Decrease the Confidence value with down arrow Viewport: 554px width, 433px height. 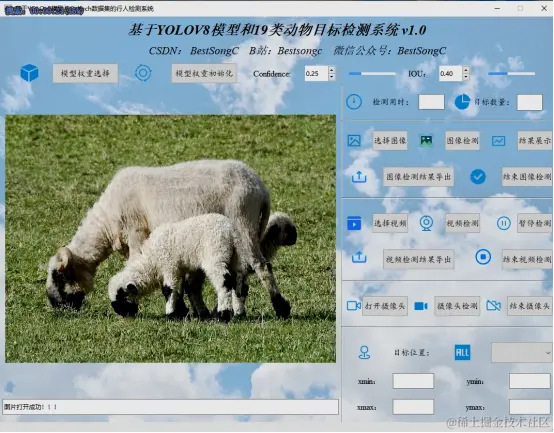pyautogui.click(x=331, y=77)
